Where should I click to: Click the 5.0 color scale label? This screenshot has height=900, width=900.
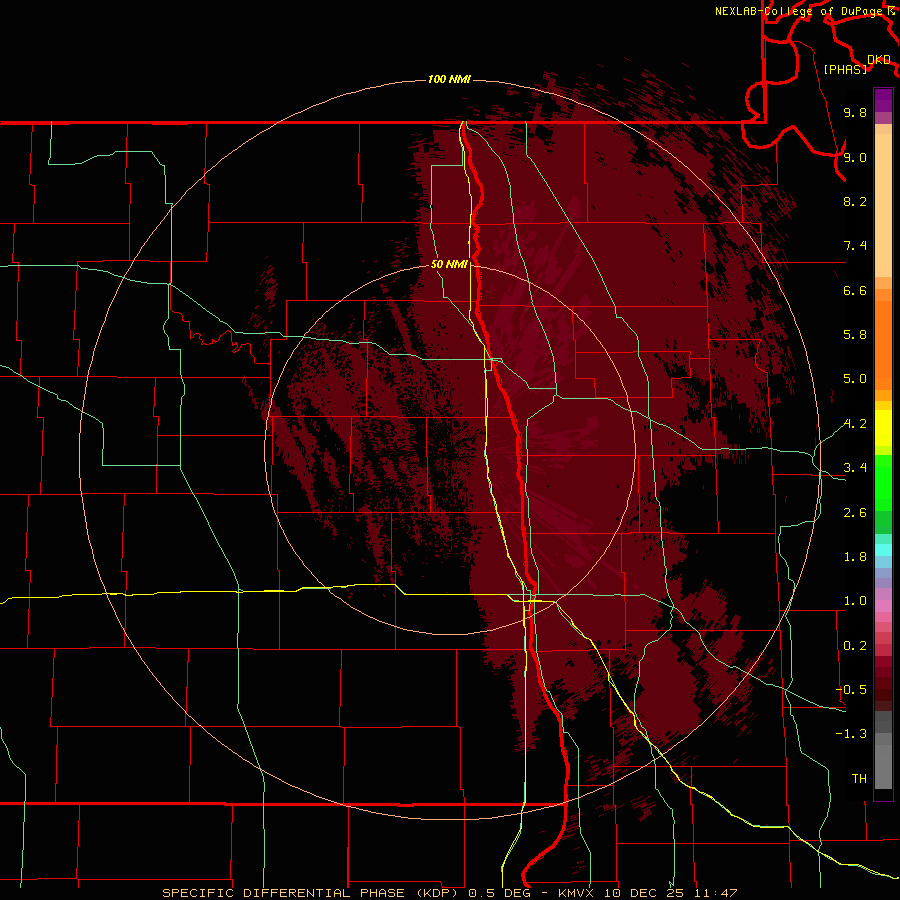[x=855, y=379]
